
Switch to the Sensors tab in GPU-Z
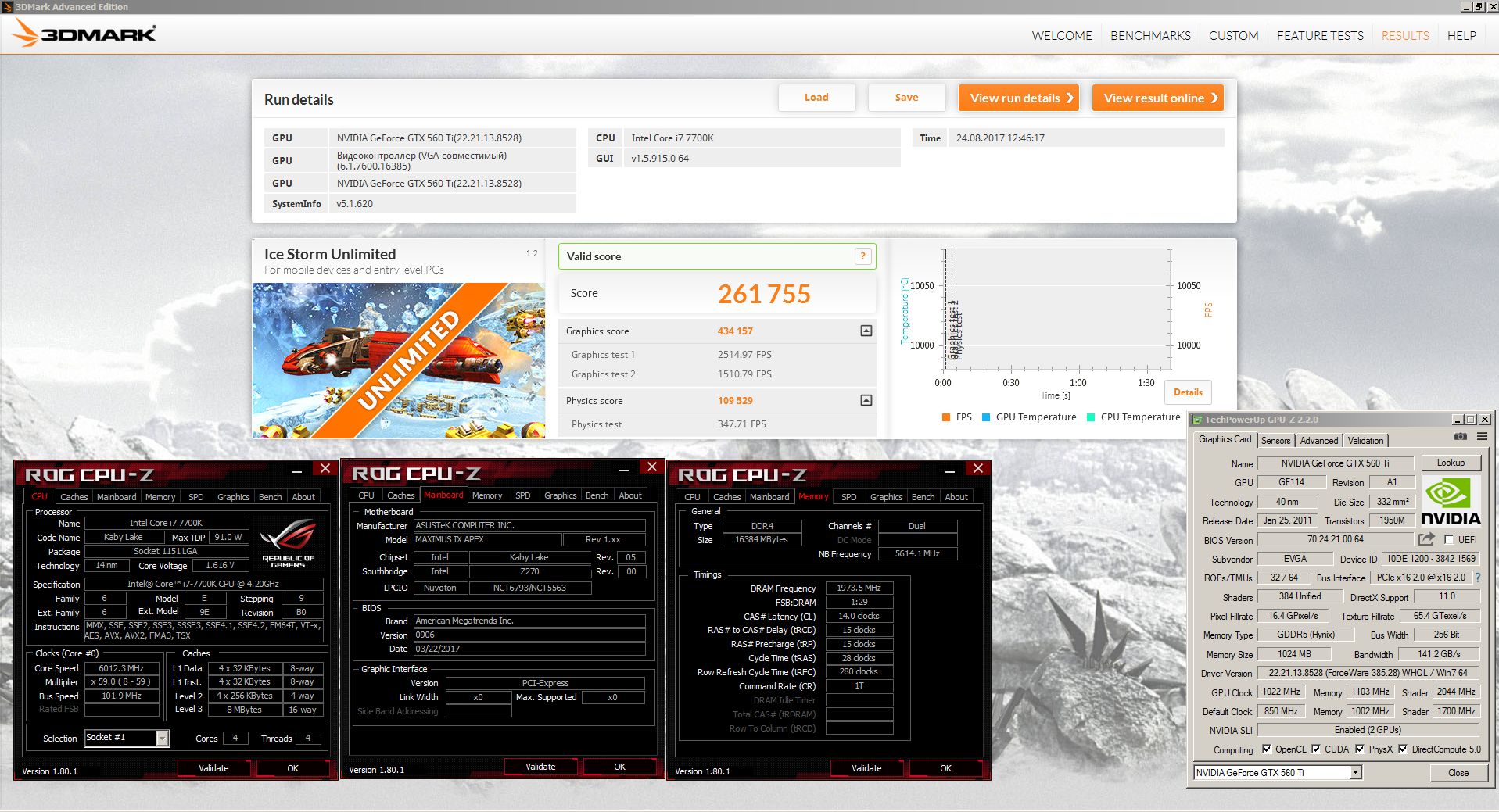[1275, 441]
